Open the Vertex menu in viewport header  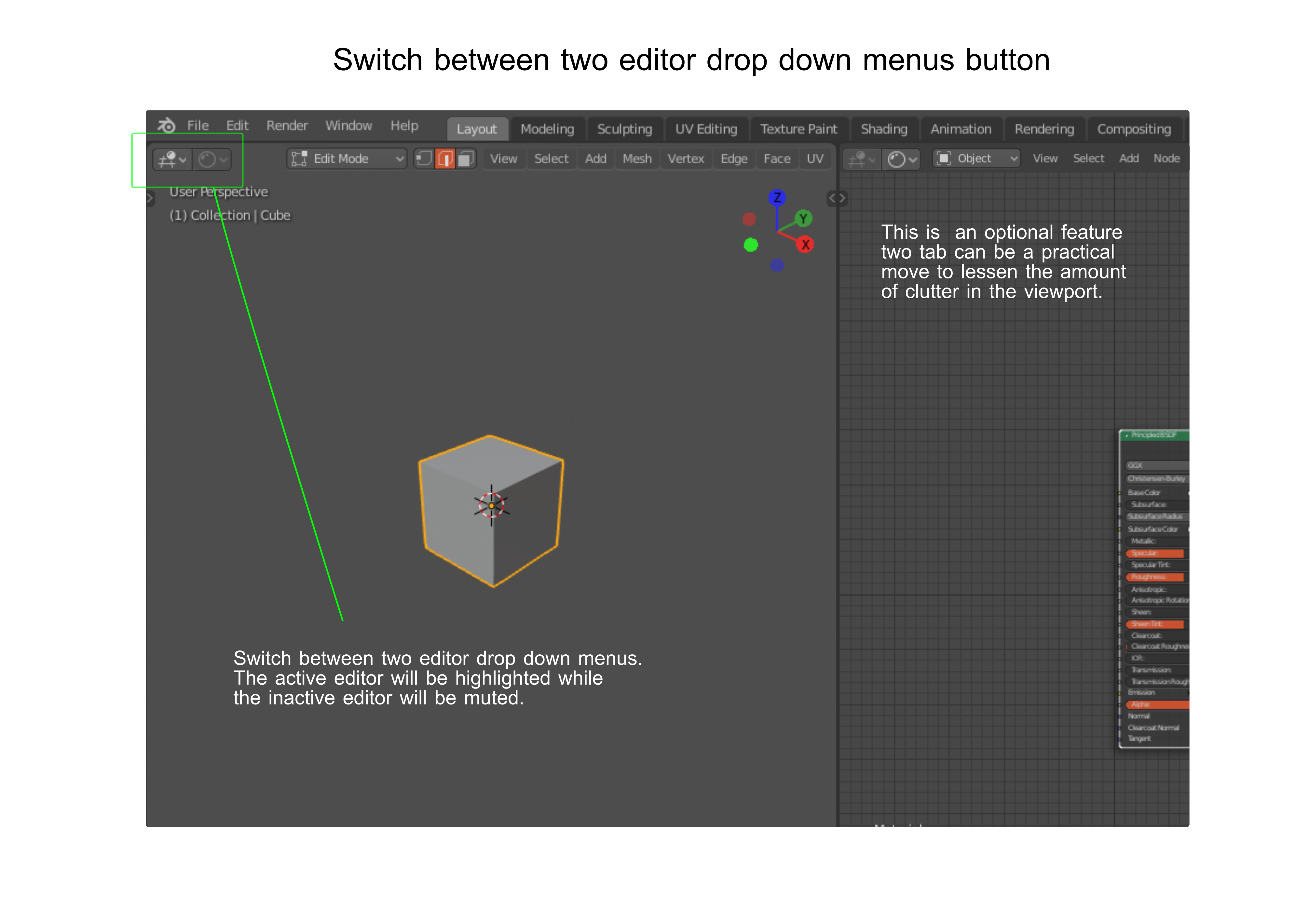(686, 159)
